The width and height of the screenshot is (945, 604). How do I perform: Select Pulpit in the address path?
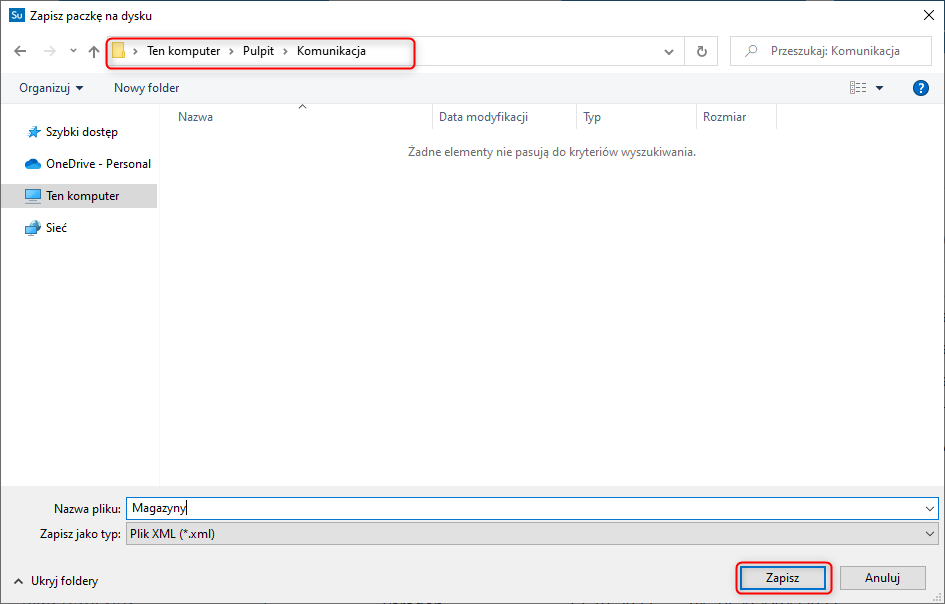point(259,51)
